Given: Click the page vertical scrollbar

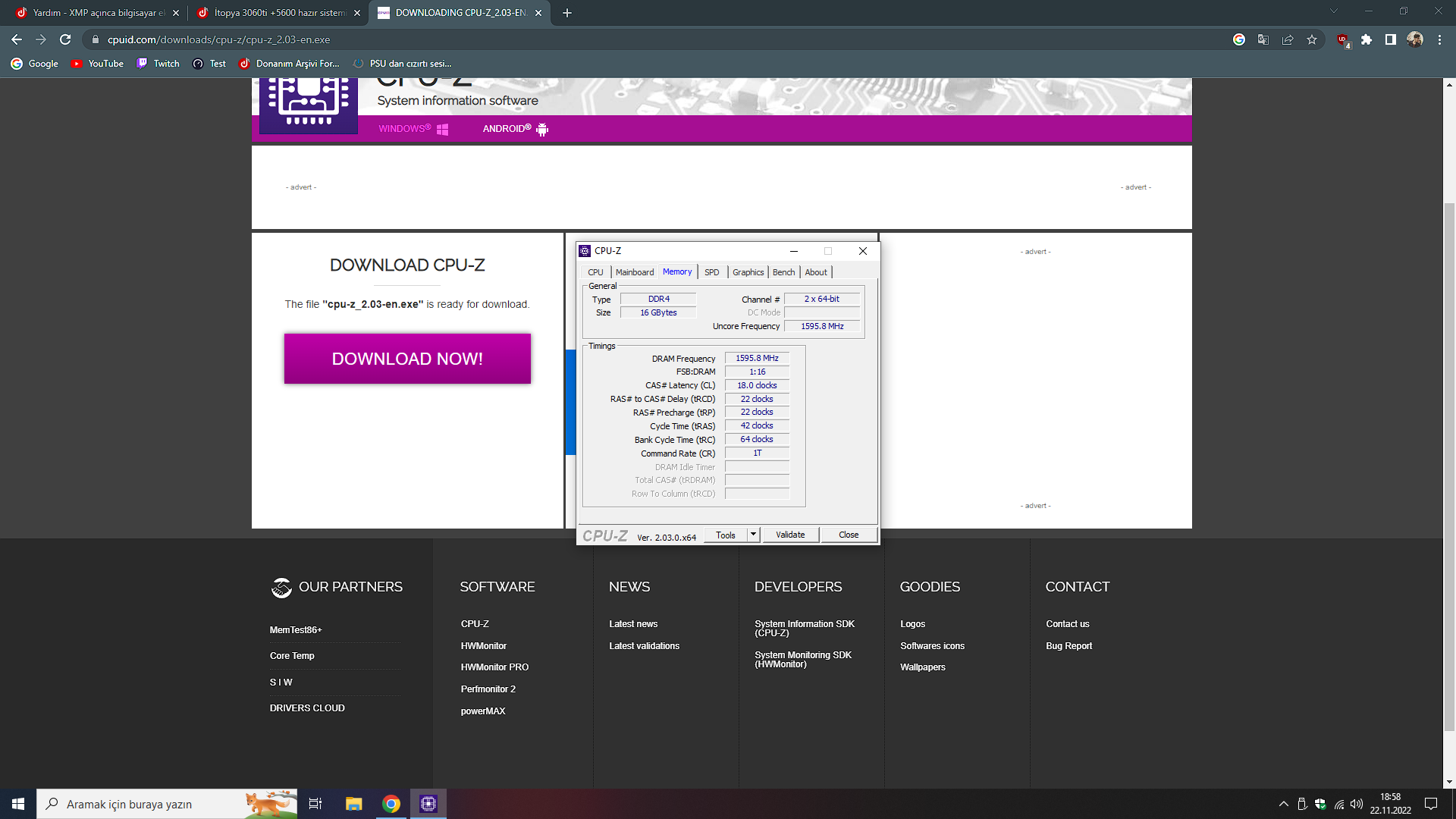Looking at the screenshot, I should coord(1449,466).
